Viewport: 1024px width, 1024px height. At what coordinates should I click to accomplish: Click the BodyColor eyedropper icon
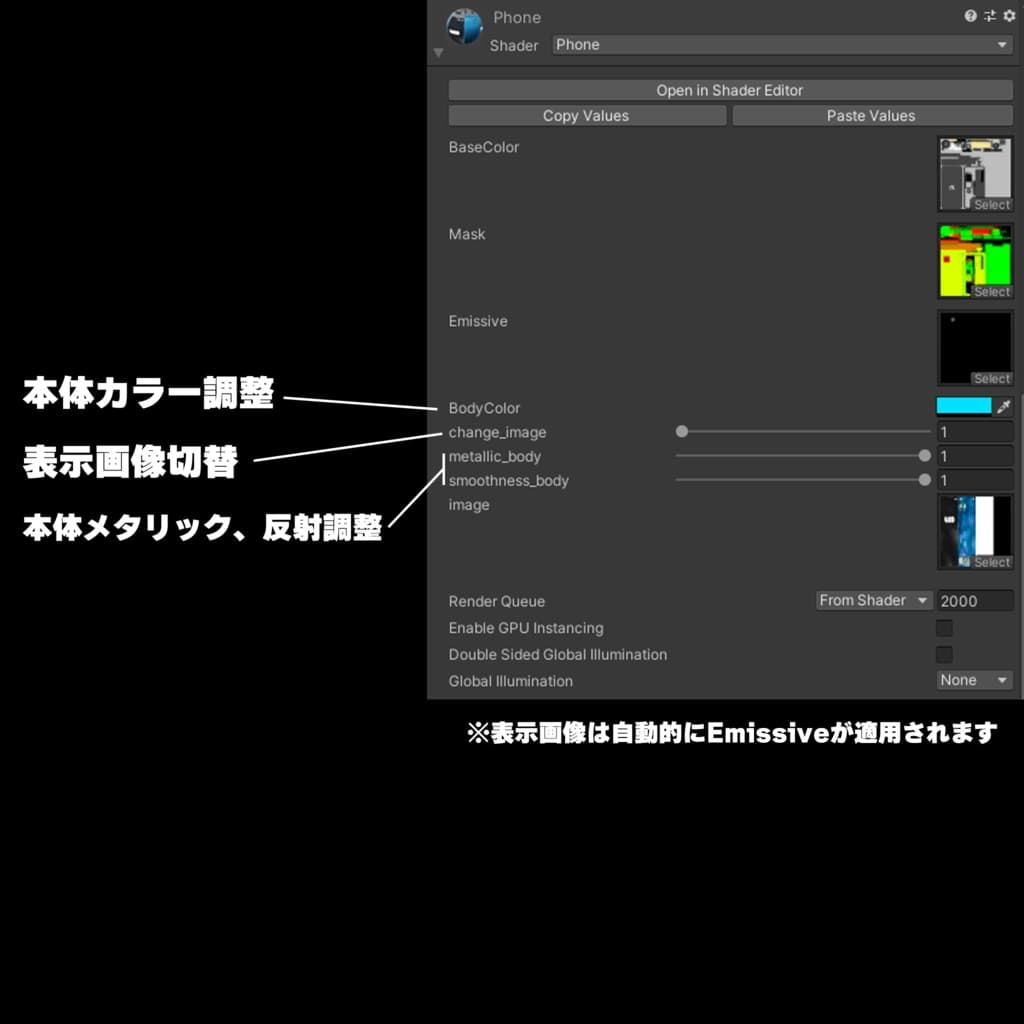1004,406
